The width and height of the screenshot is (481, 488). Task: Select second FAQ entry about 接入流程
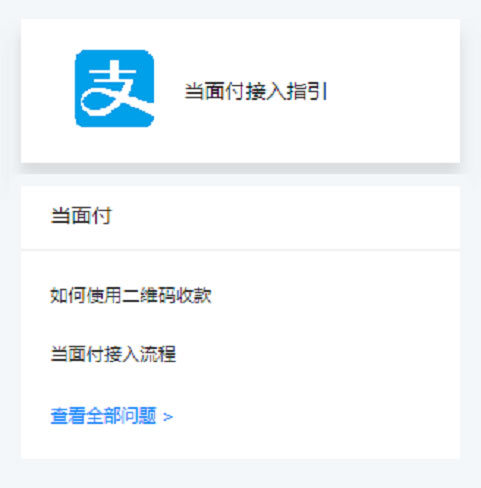click(x=113, y=354)
